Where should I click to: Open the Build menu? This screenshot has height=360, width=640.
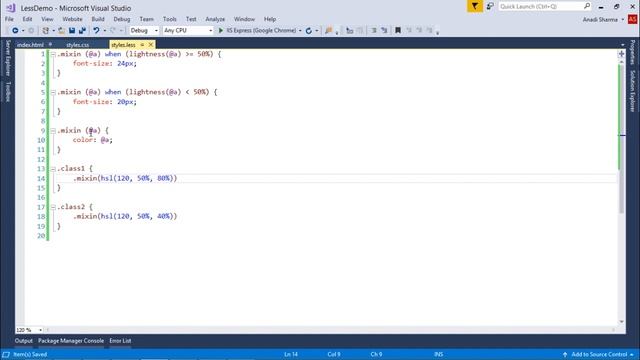98,19
